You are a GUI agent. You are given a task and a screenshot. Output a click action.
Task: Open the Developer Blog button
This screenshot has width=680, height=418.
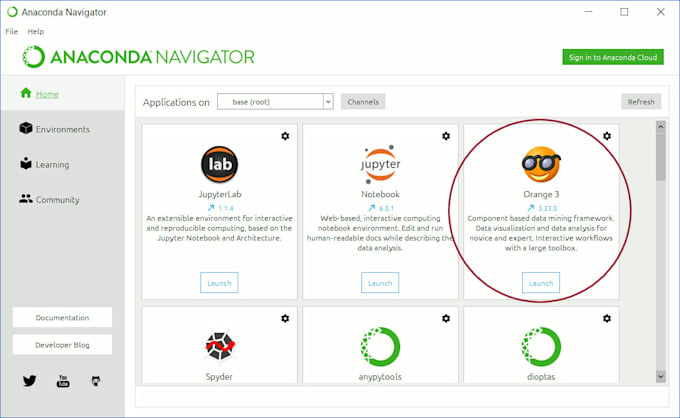(62, 345)
